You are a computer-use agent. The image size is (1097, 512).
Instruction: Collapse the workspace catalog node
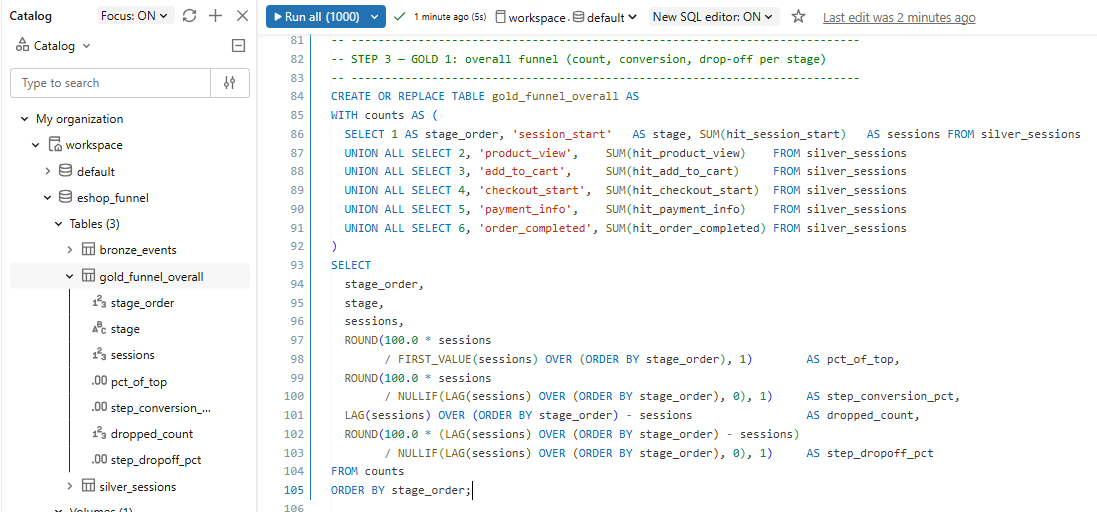coord(36,145)
